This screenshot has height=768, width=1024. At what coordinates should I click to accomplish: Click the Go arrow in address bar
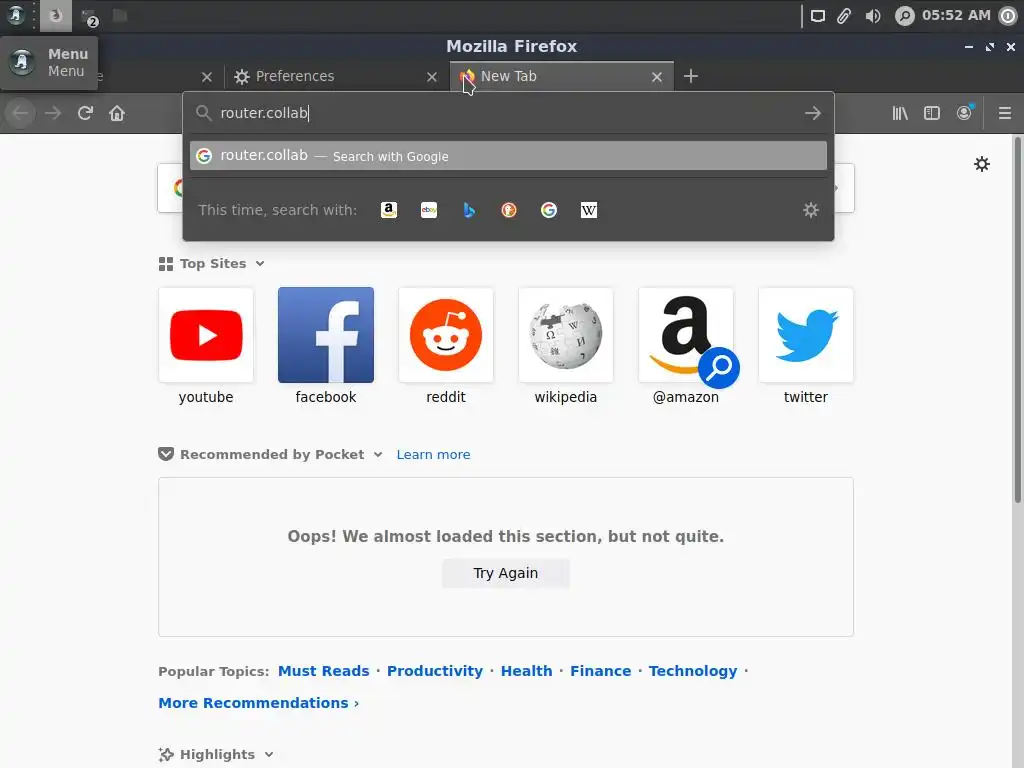tap(813, 113)
